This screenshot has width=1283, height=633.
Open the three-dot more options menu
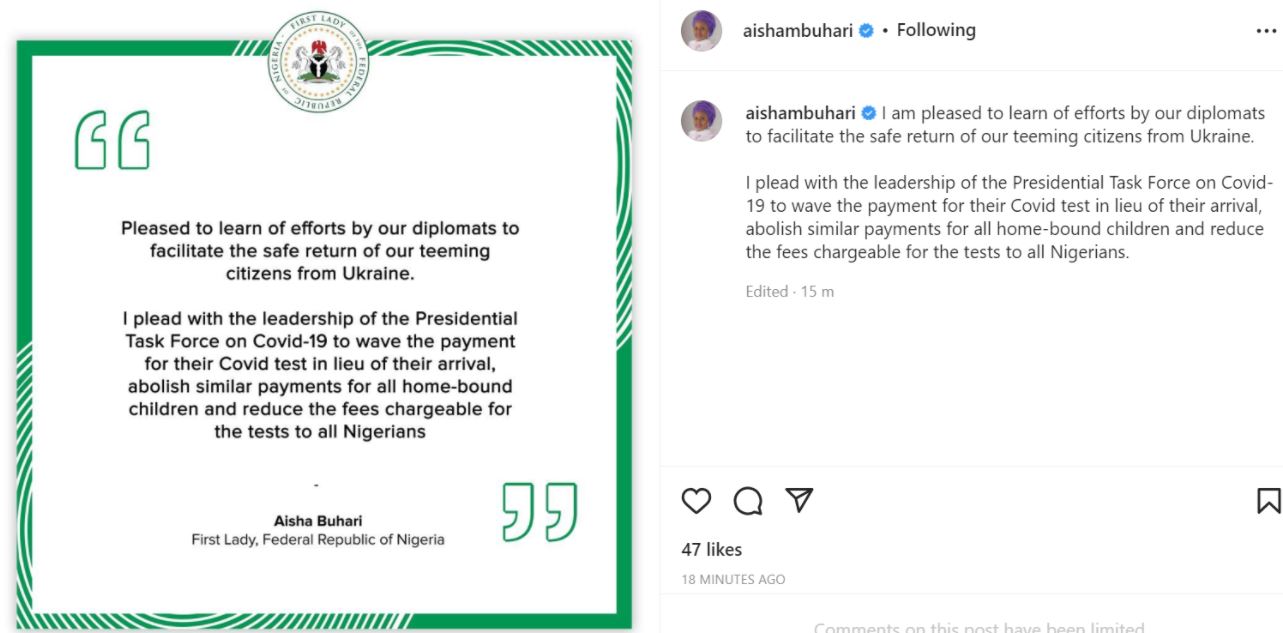click(x=1266, y=31)
